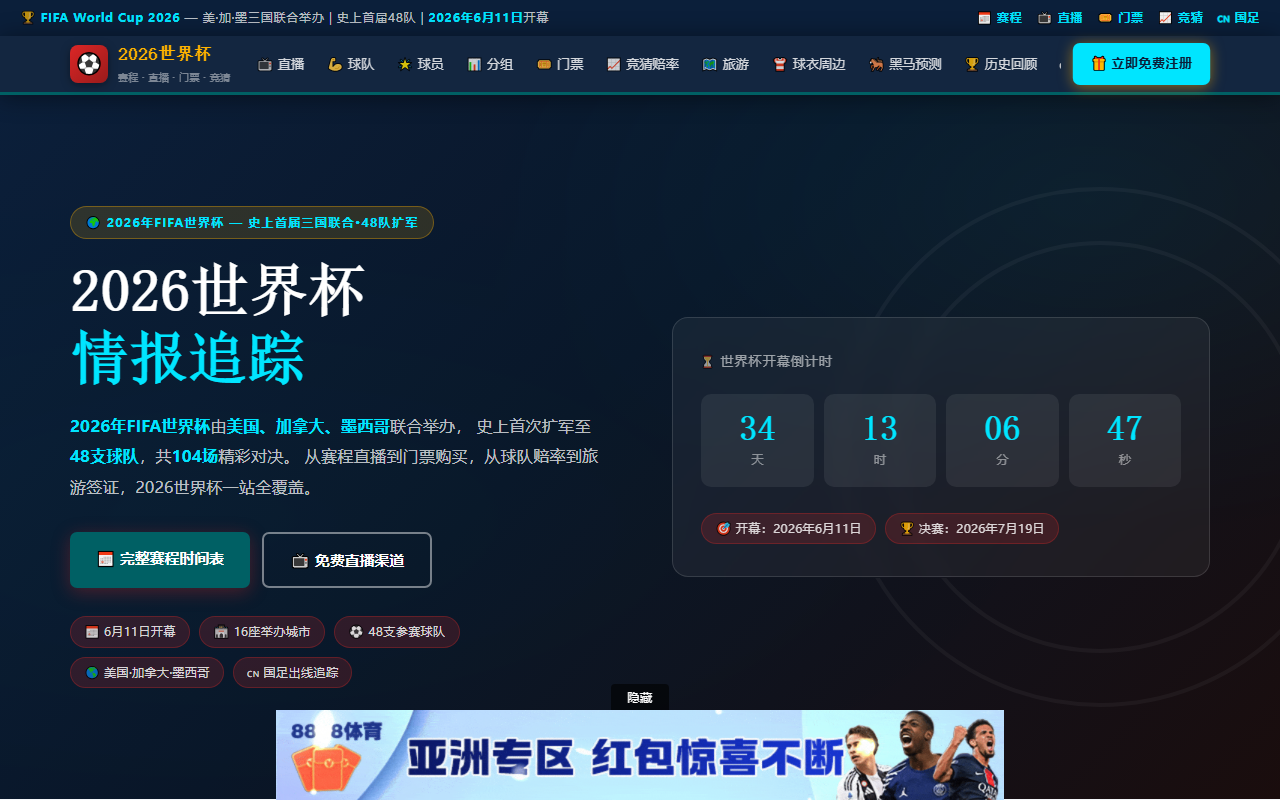Click the 决赛：2026年7月19日 pill
Image resolution: width=1280 pixels, height=800 pixels.
click(972, 528)
